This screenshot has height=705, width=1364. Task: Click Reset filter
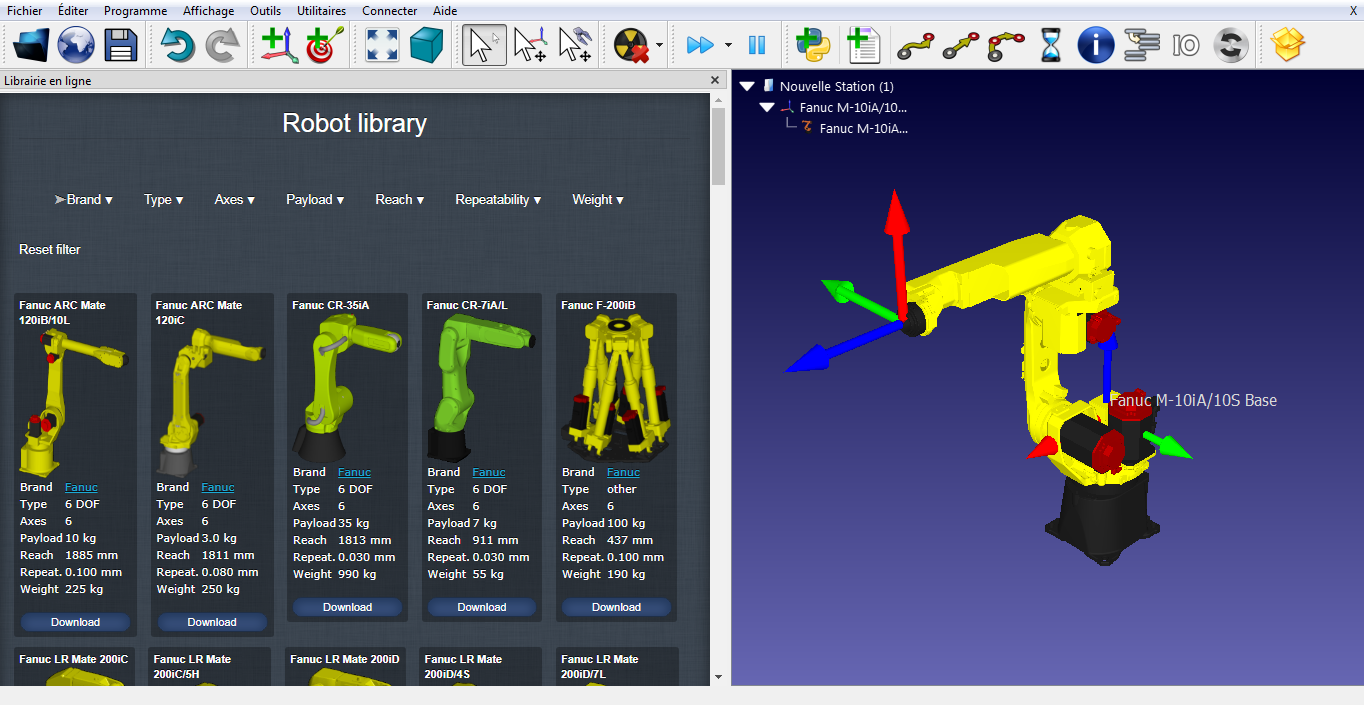(x=50, y=250)
